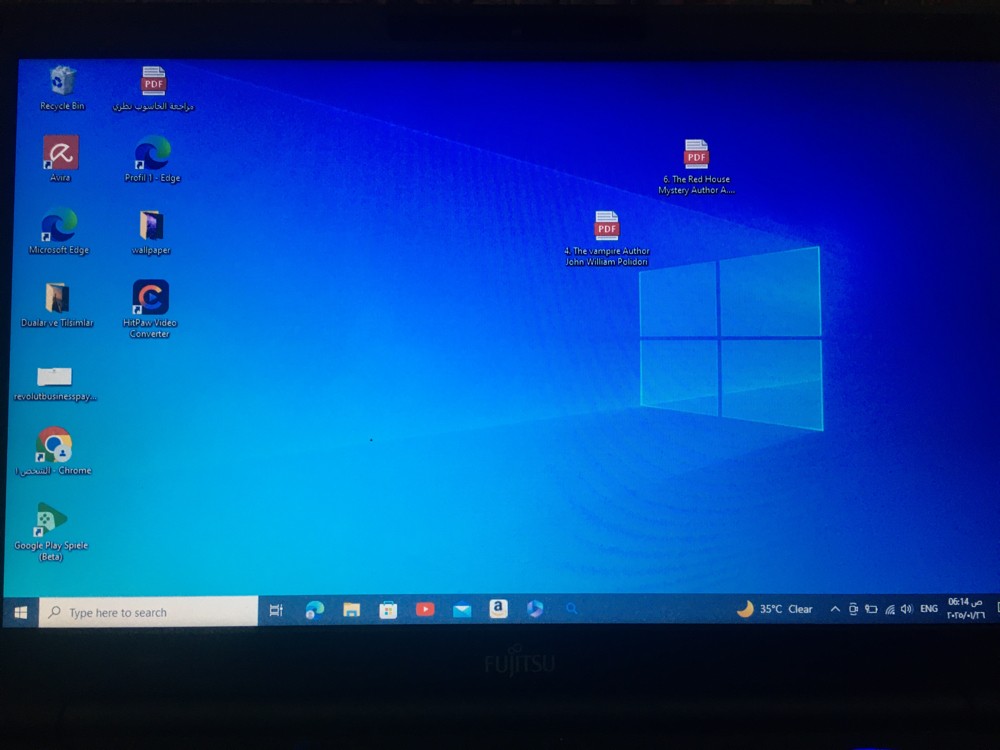Open the volume control in system tray
Viewport: 1000px width, 750px height.
(x=906, y=609)
